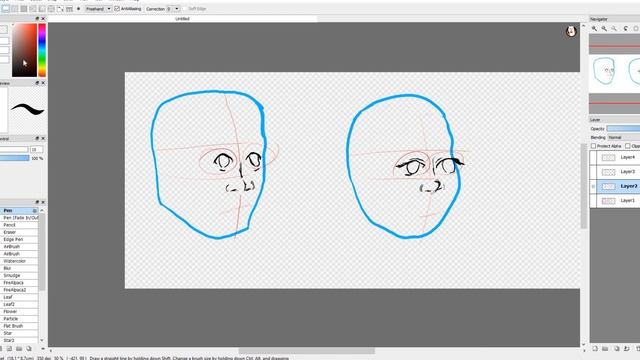The height and width of the screenshot is (360, 640).
Task: Rotate the canvas view left in Navigator
Action: click(x=625, y=28)
